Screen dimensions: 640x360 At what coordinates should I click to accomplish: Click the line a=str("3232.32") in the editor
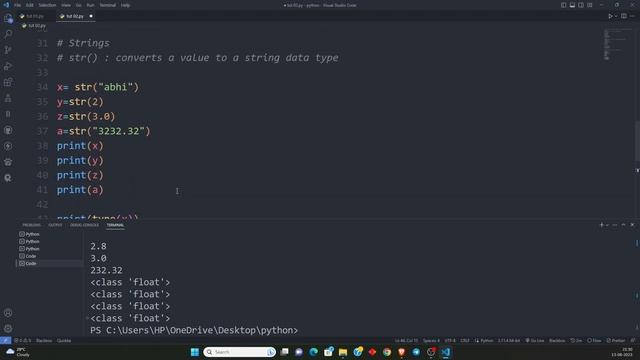tap(104, 131)
